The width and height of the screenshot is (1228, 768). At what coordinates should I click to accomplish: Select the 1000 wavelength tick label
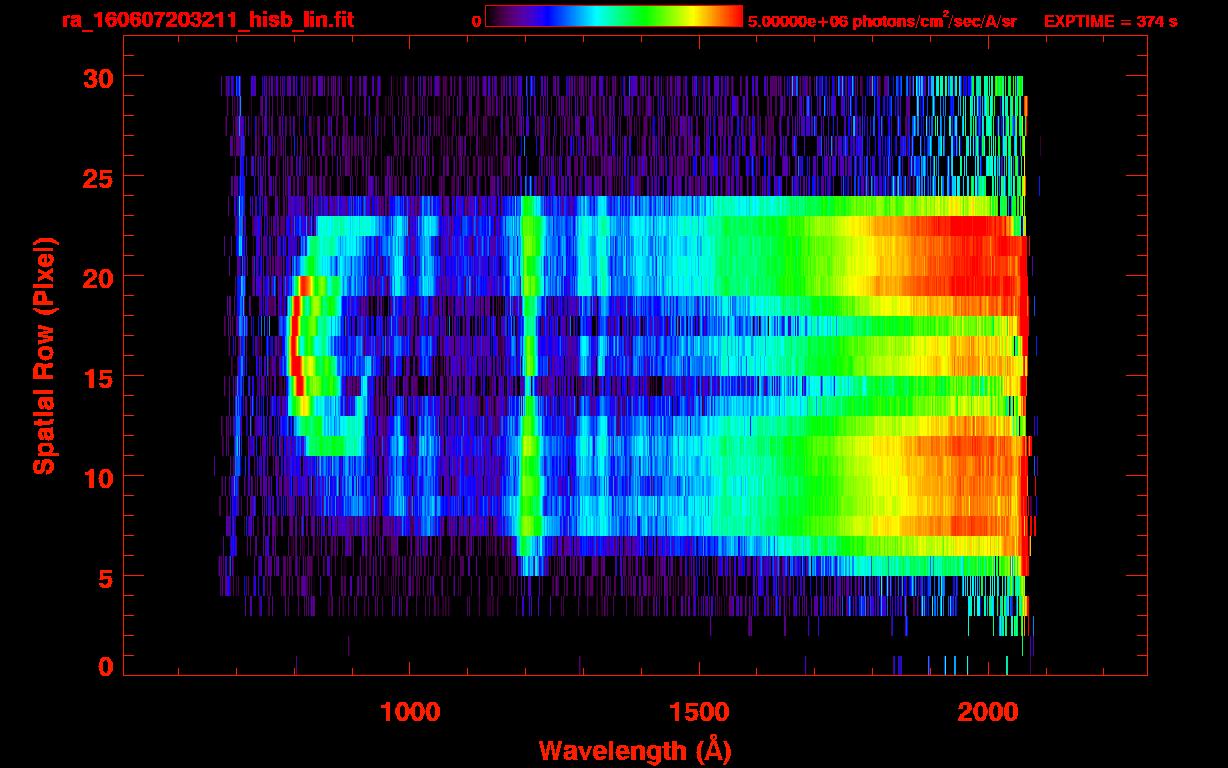[x=410, y=711]
